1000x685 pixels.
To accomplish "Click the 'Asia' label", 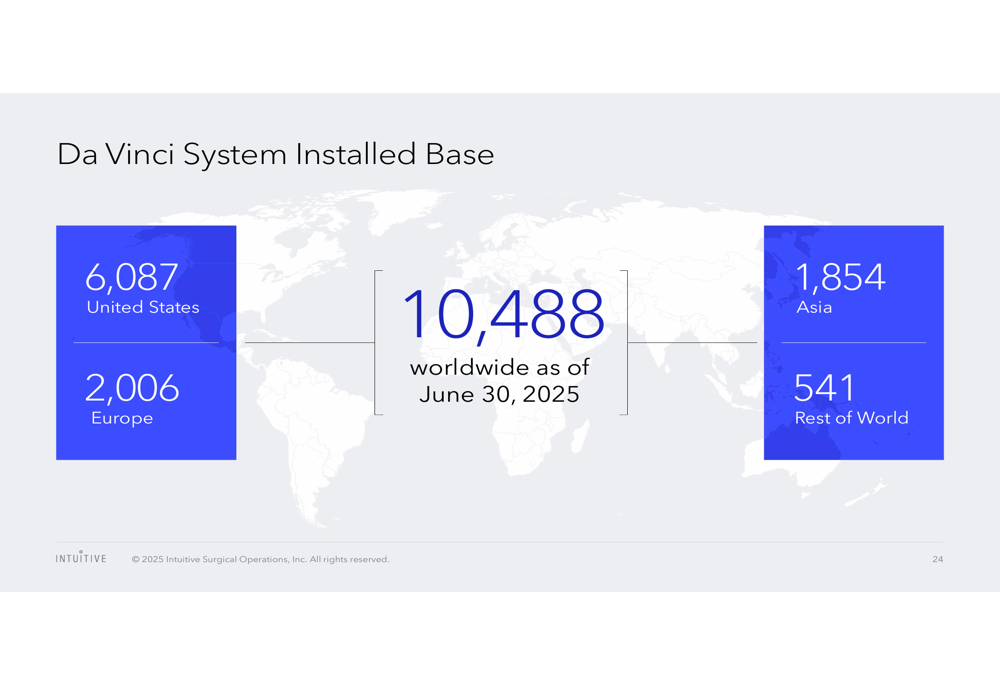I will pos(814,307).
